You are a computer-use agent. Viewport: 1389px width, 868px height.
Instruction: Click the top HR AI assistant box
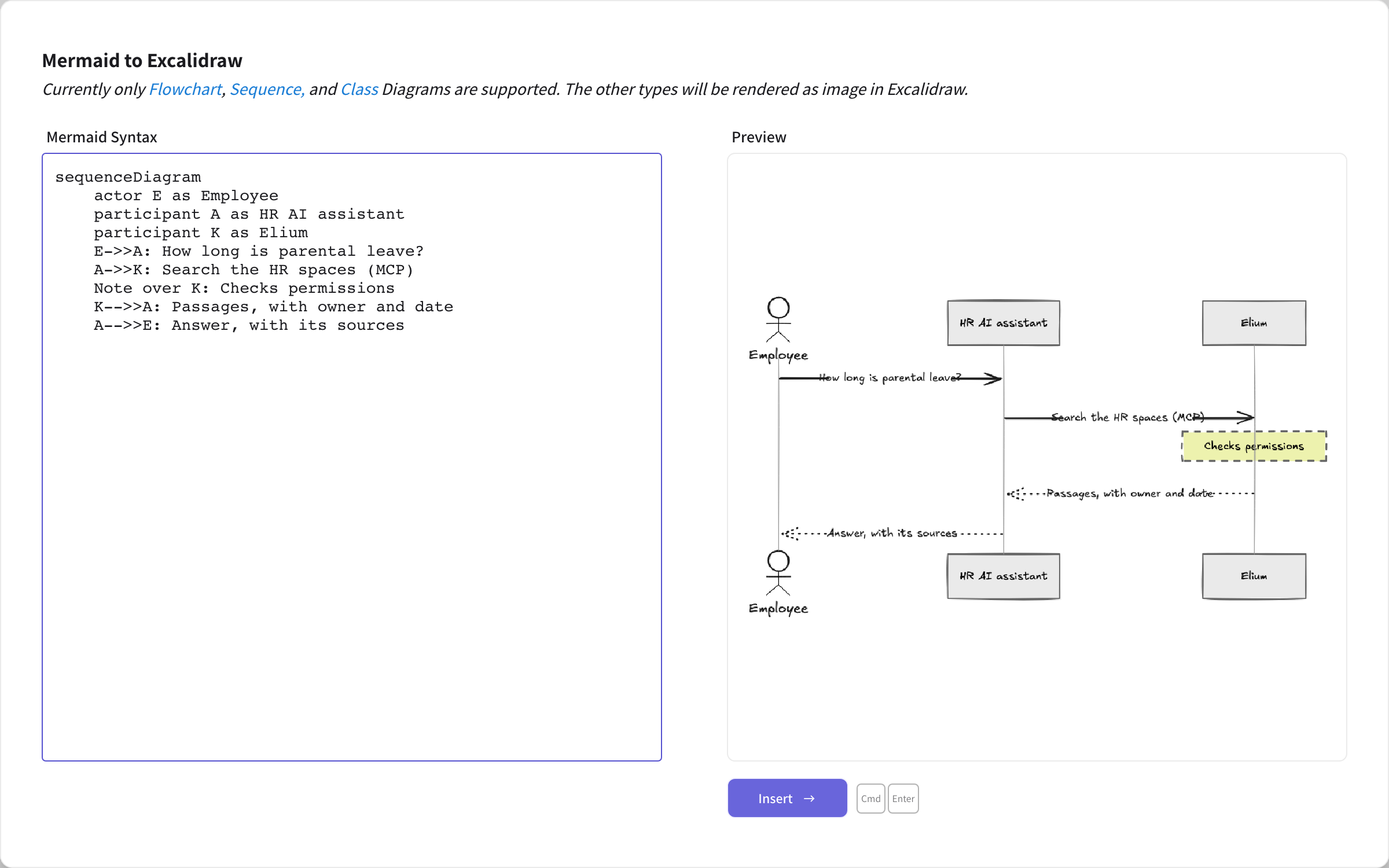pyautogui.click(x=1004, y=323)
